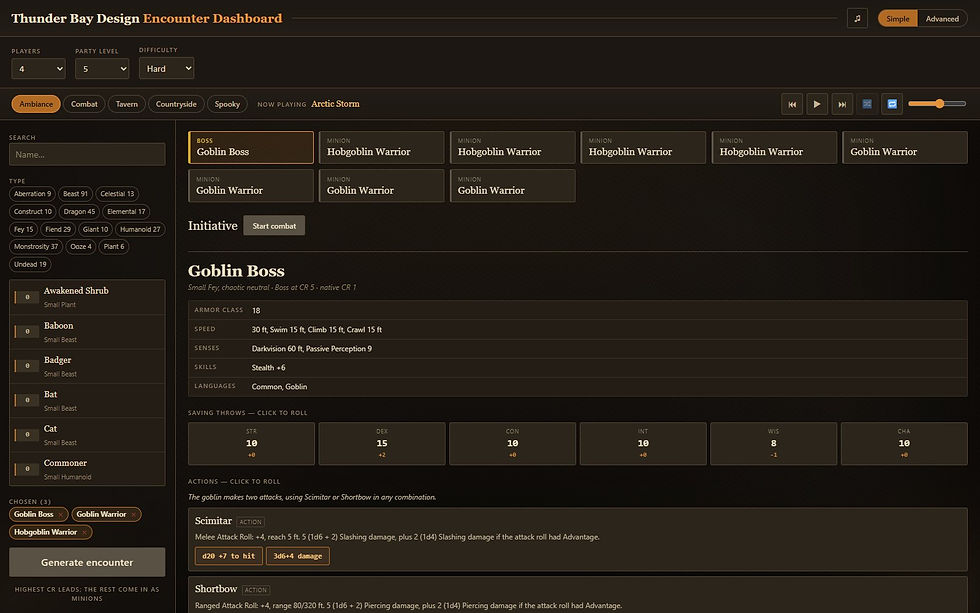Screen dimensions: 980x613
Task: Filter creatures by Beast type
Action: coord(76,194)
